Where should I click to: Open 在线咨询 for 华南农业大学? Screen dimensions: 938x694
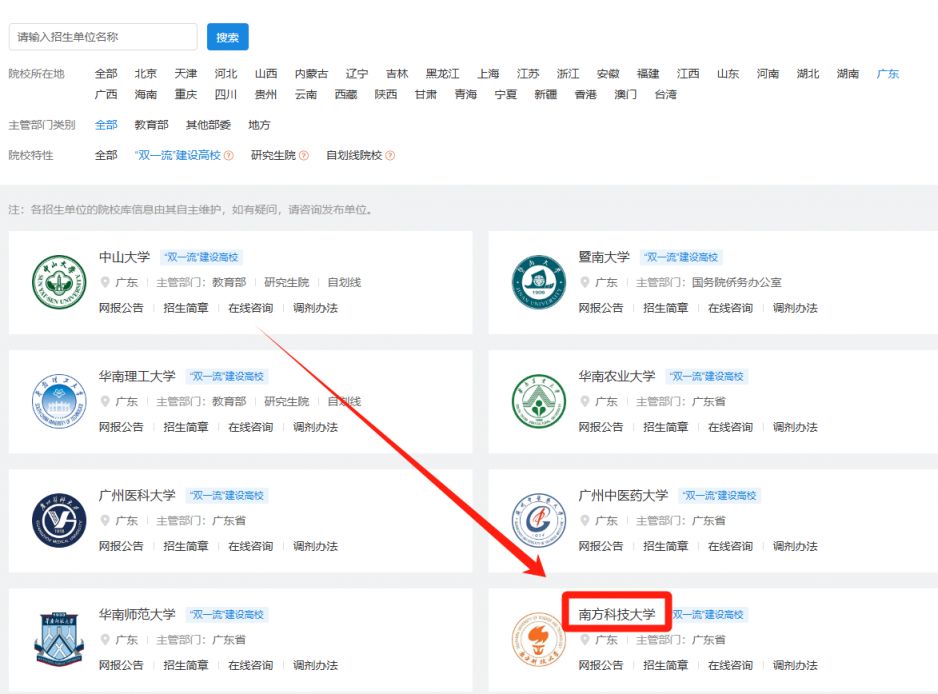tap(730, 427)
